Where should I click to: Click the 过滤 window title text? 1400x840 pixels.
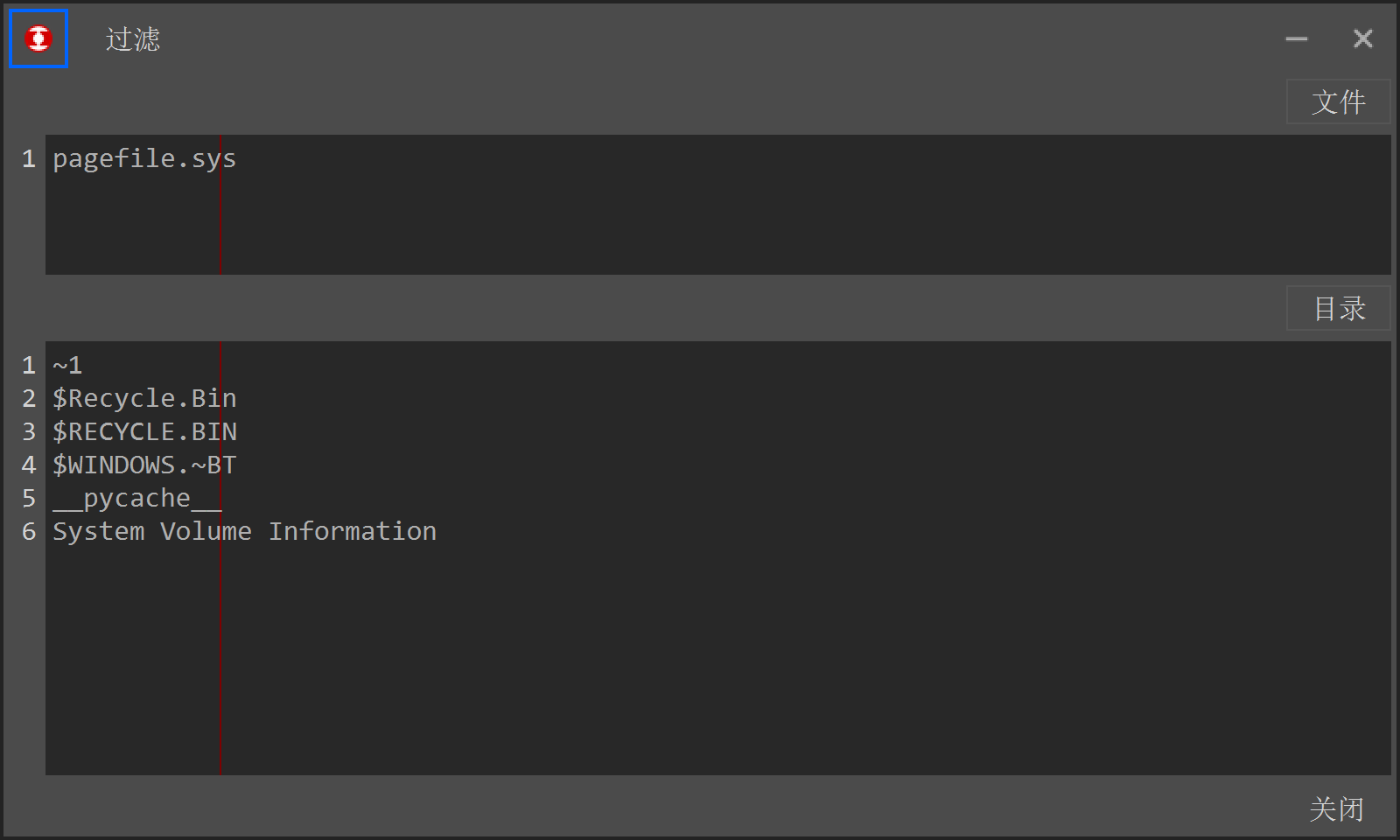[x=133, y=39]
